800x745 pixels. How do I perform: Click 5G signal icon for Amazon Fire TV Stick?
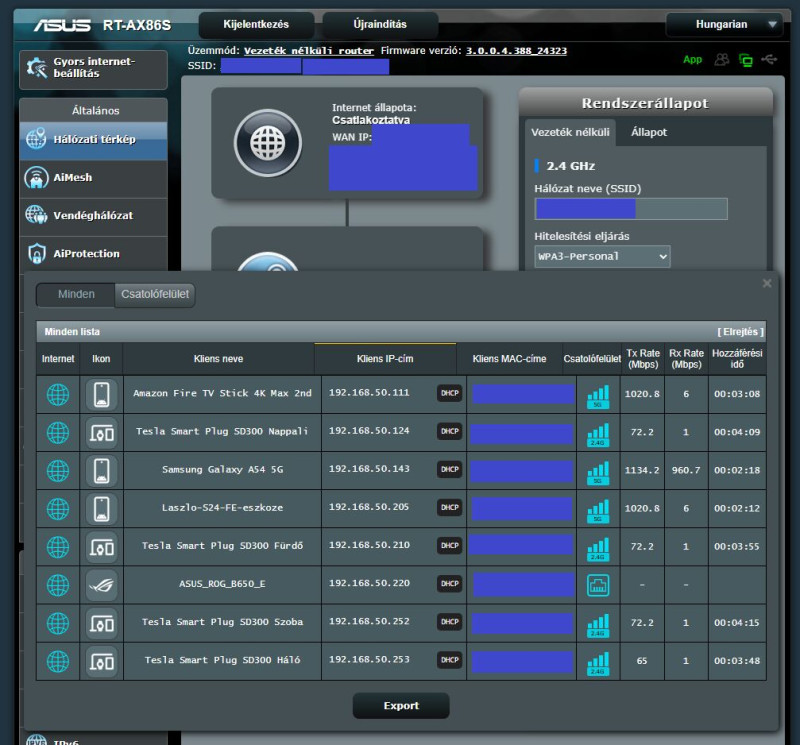pyautogui.click(x=598, y=396)
